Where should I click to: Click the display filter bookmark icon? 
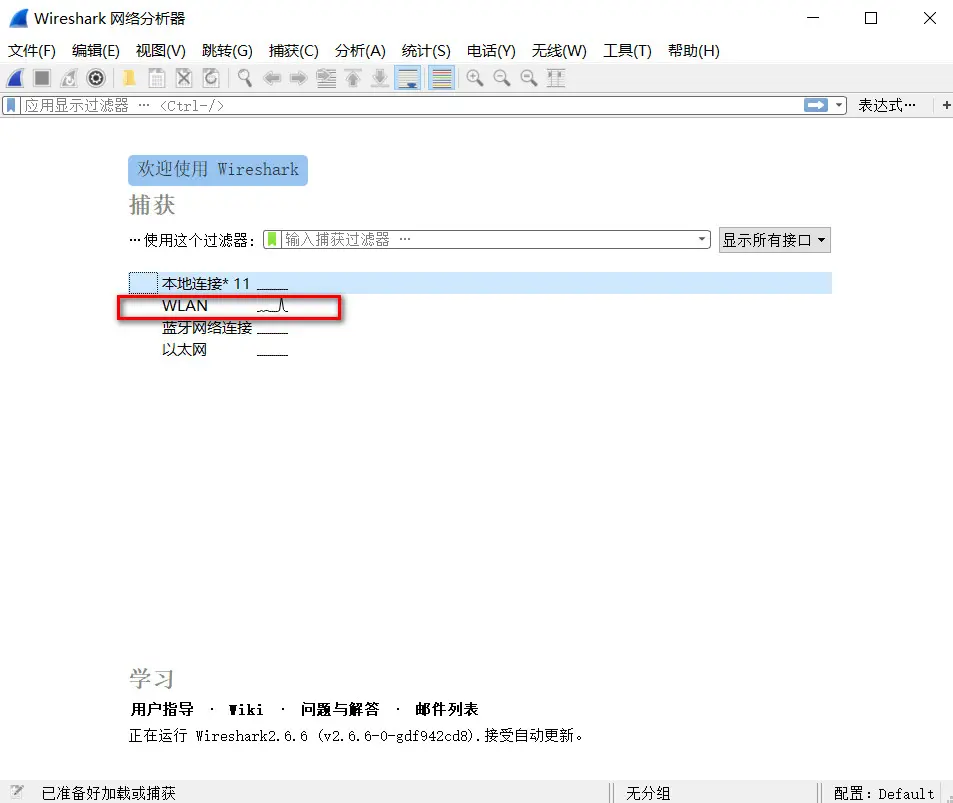tap(11, 106)
